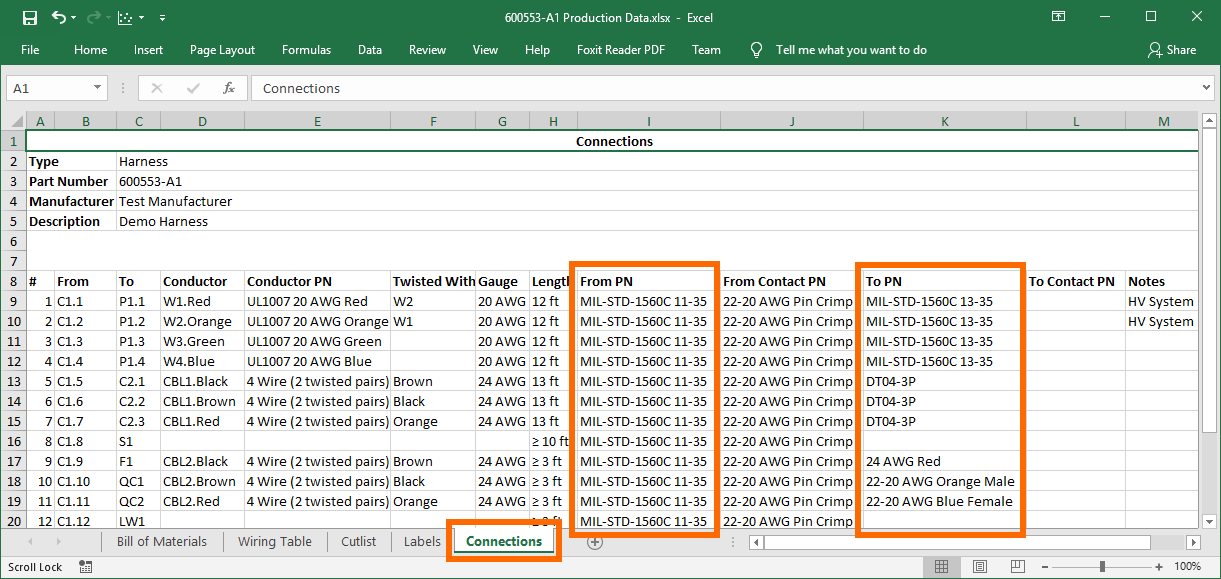This screenshot has width=1221, height=579.
Task: Save the workbook with the floppy icon
Action: (x=29, y=17)
